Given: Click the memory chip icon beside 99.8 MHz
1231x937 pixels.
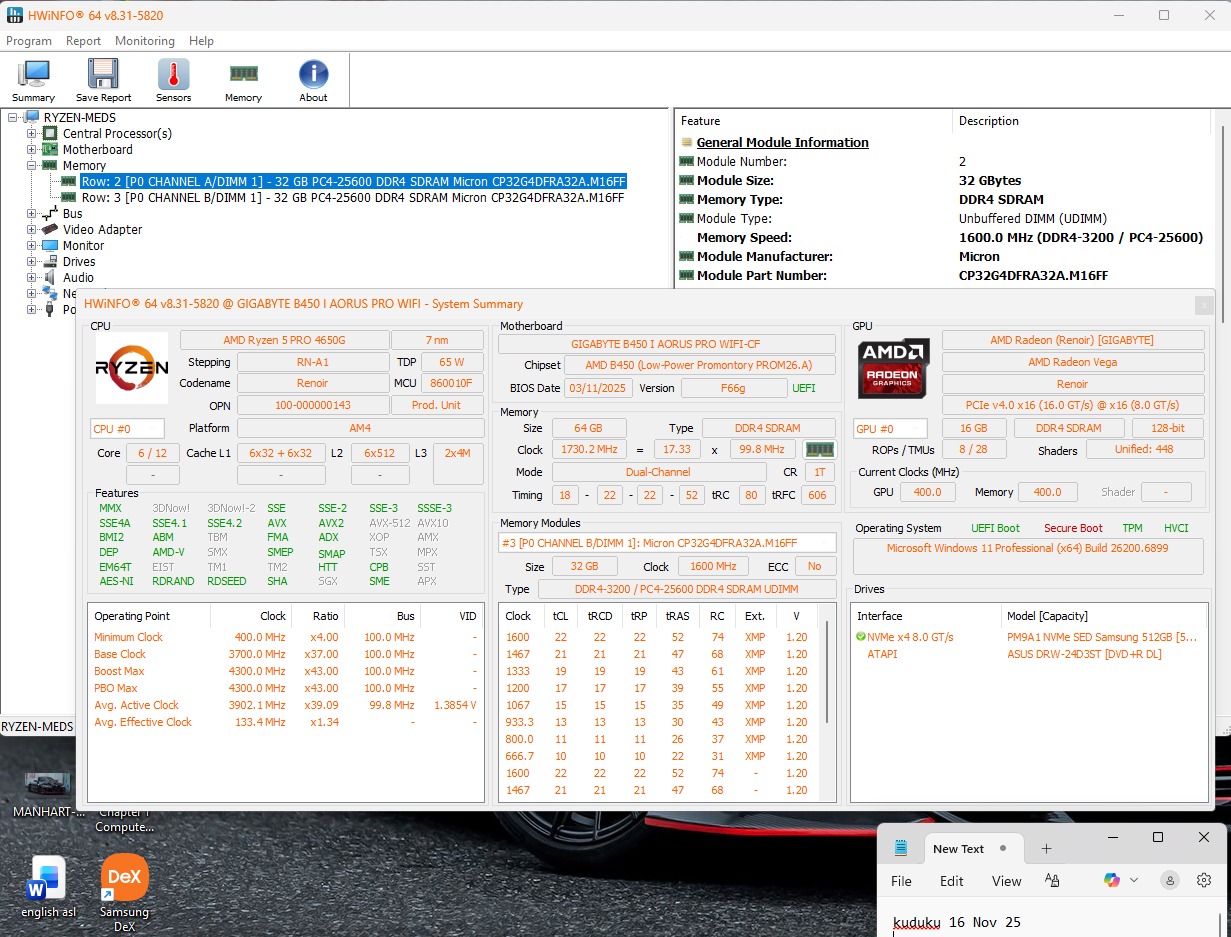Looking at the screenshot, I should tap(820, 450).
